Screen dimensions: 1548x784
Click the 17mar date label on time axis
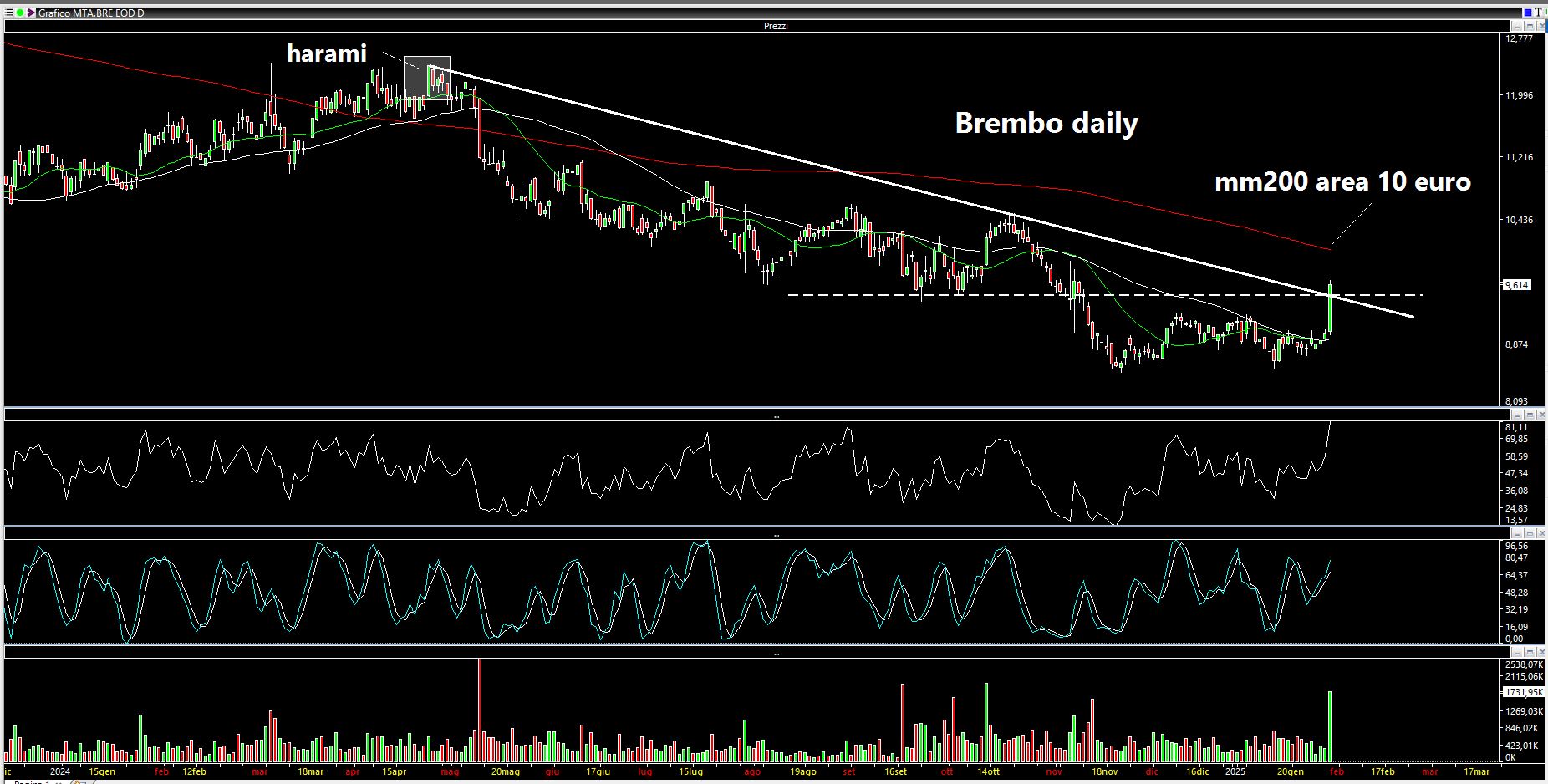coord(1476,771)
